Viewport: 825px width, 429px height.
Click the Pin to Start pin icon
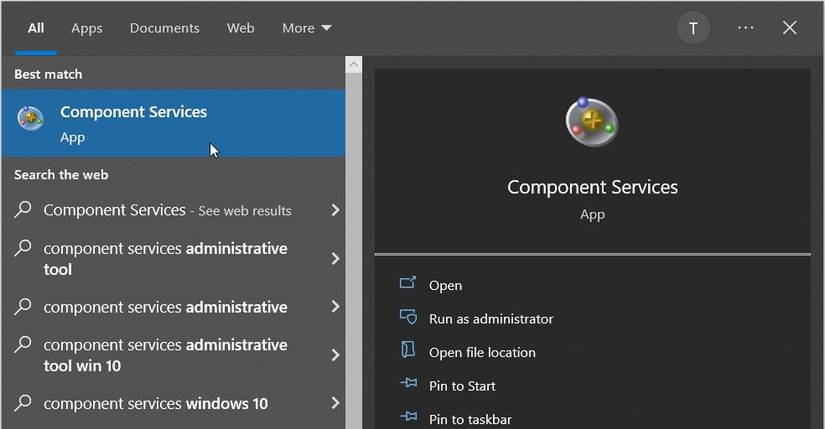(x=407, y=385)
